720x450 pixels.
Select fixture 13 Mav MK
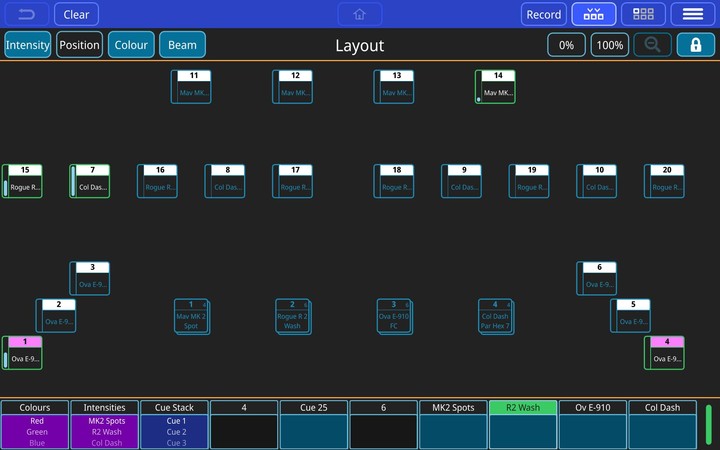pyautogui.click(x=394, y=87)
